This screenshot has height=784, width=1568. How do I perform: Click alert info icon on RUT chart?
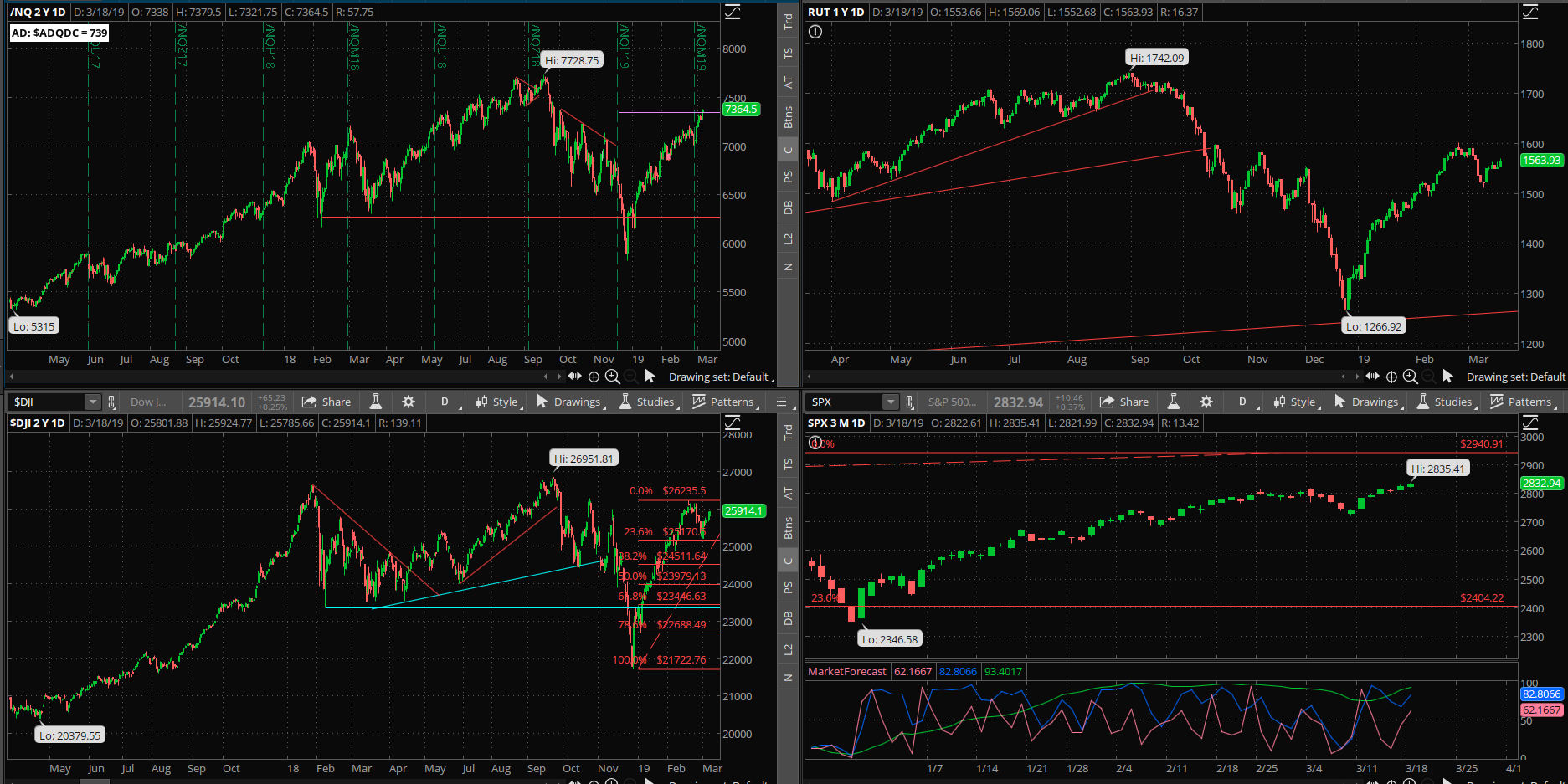tap(815, 32)
